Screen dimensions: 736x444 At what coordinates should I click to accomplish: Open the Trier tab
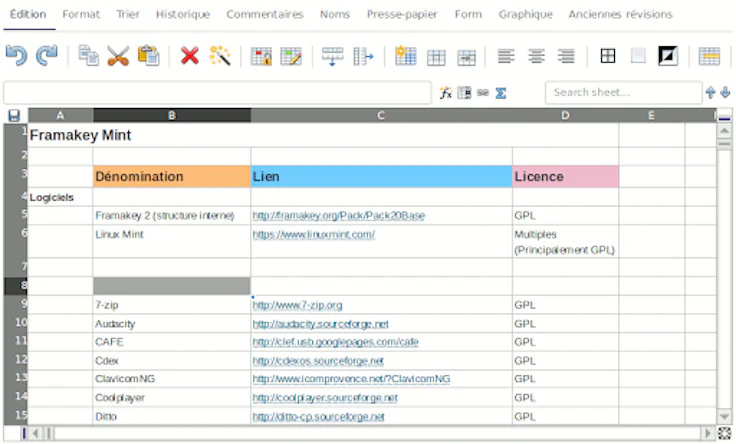pyautogui.click(x=128, y=15)
